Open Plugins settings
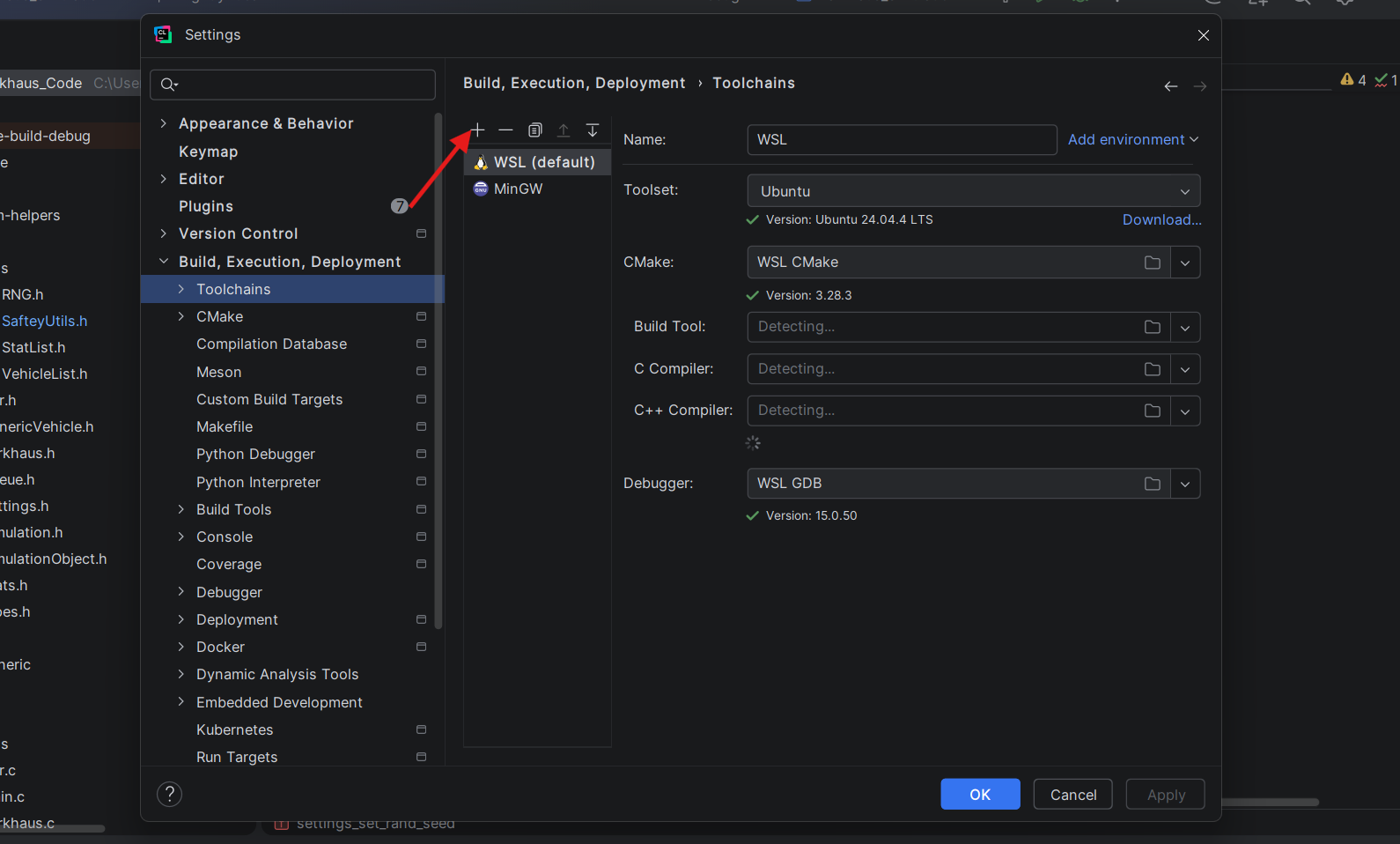 206,206
